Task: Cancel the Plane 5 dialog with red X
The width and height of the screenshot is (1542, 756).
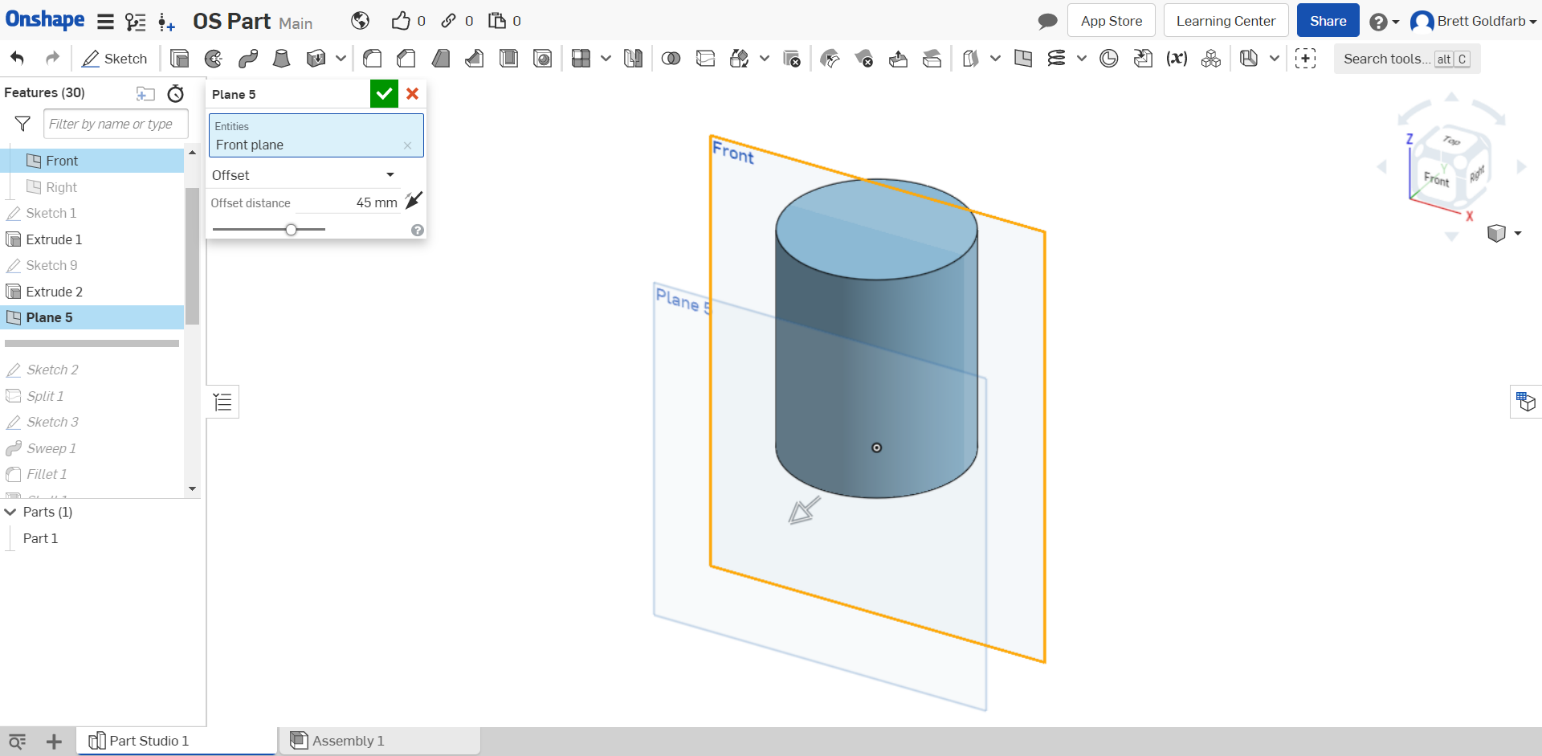Action: pyautogui.click(x=412, y=93)
